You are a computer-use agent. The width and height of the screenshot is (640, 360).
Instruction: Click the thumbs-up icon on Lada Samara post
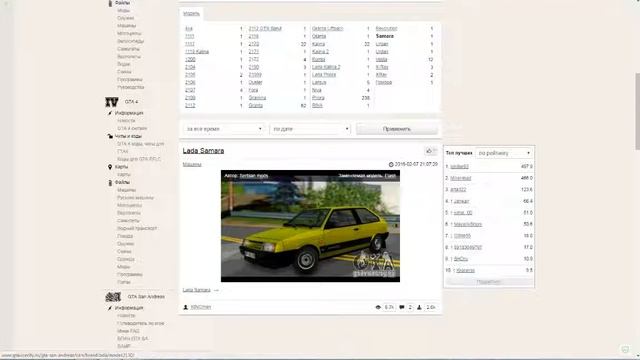pos(429,151)
